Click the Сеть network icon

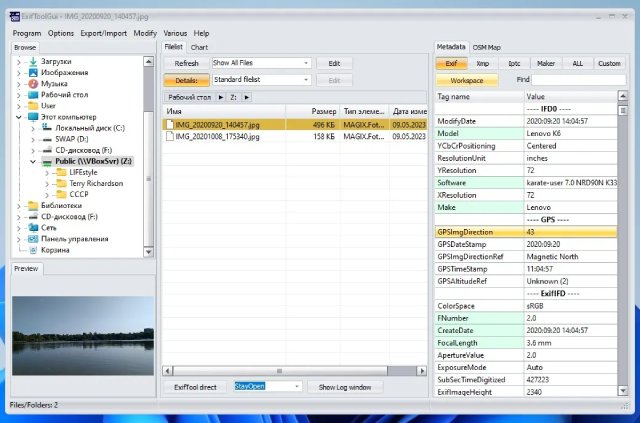click(x=34, y=227)
